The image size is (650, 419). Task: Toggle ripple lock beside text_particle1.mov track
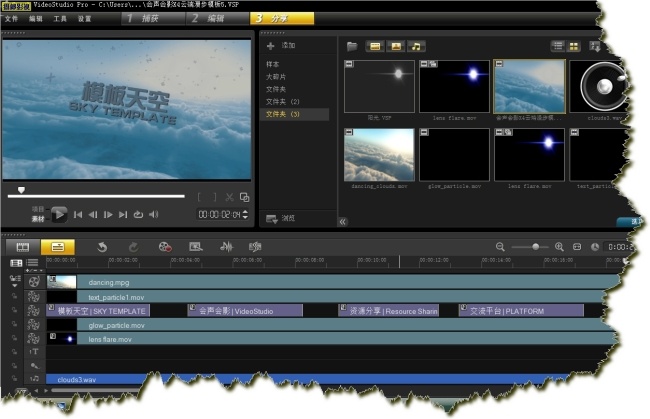coord(15,296)
